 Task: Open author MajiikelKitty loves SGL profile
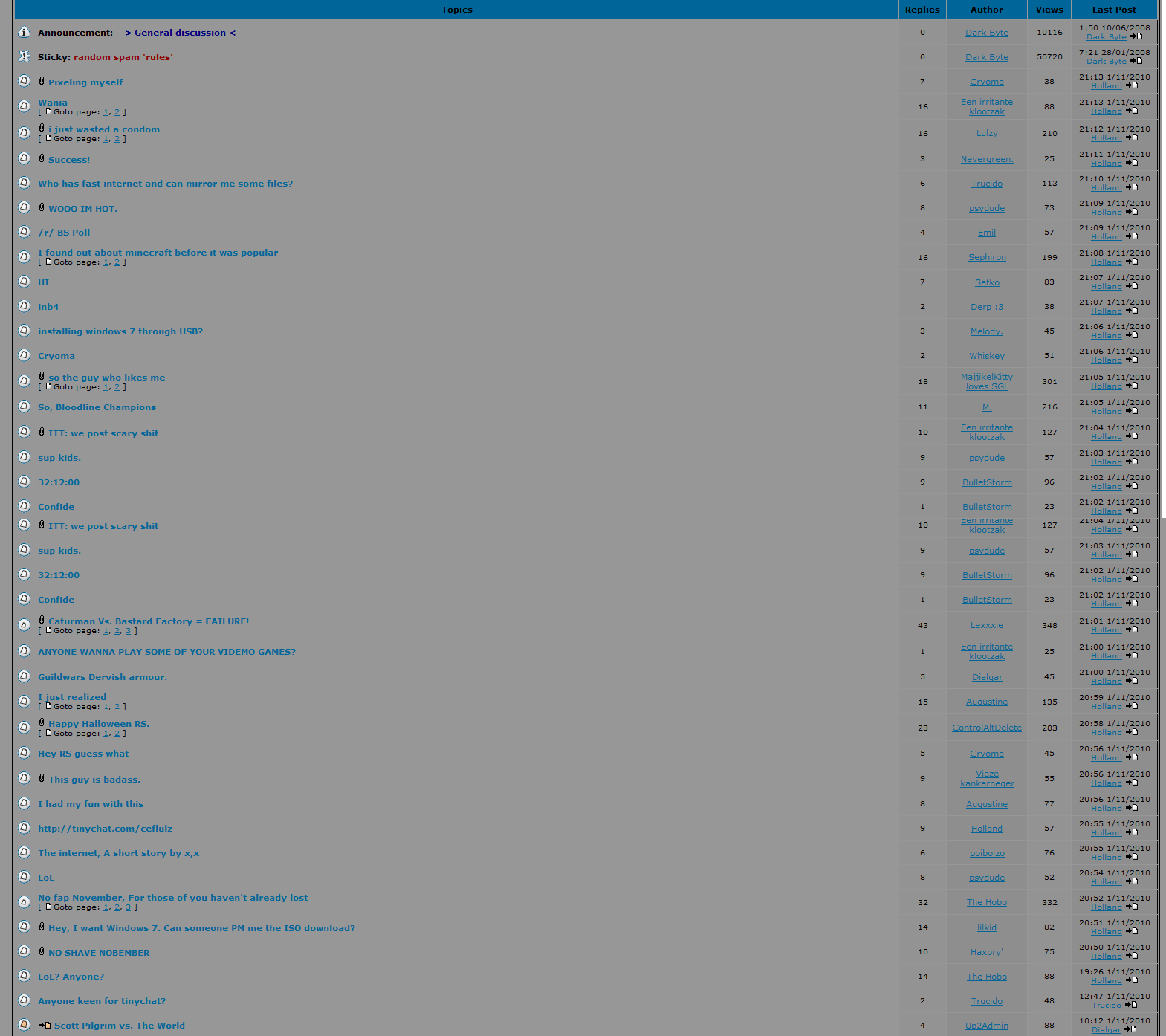pos(987,382)
